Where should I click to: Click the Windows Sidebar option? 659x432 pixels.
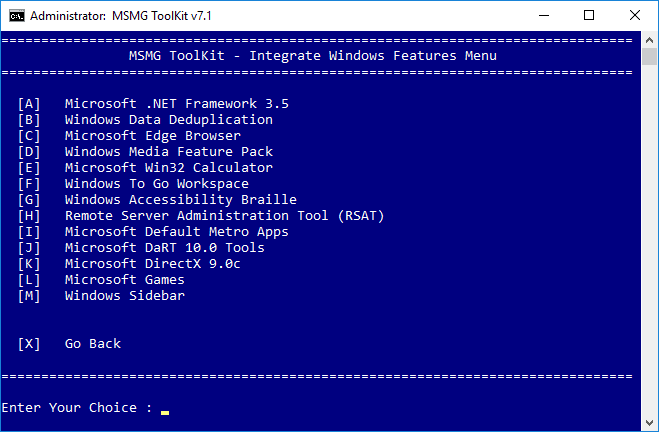coord(124,296)
